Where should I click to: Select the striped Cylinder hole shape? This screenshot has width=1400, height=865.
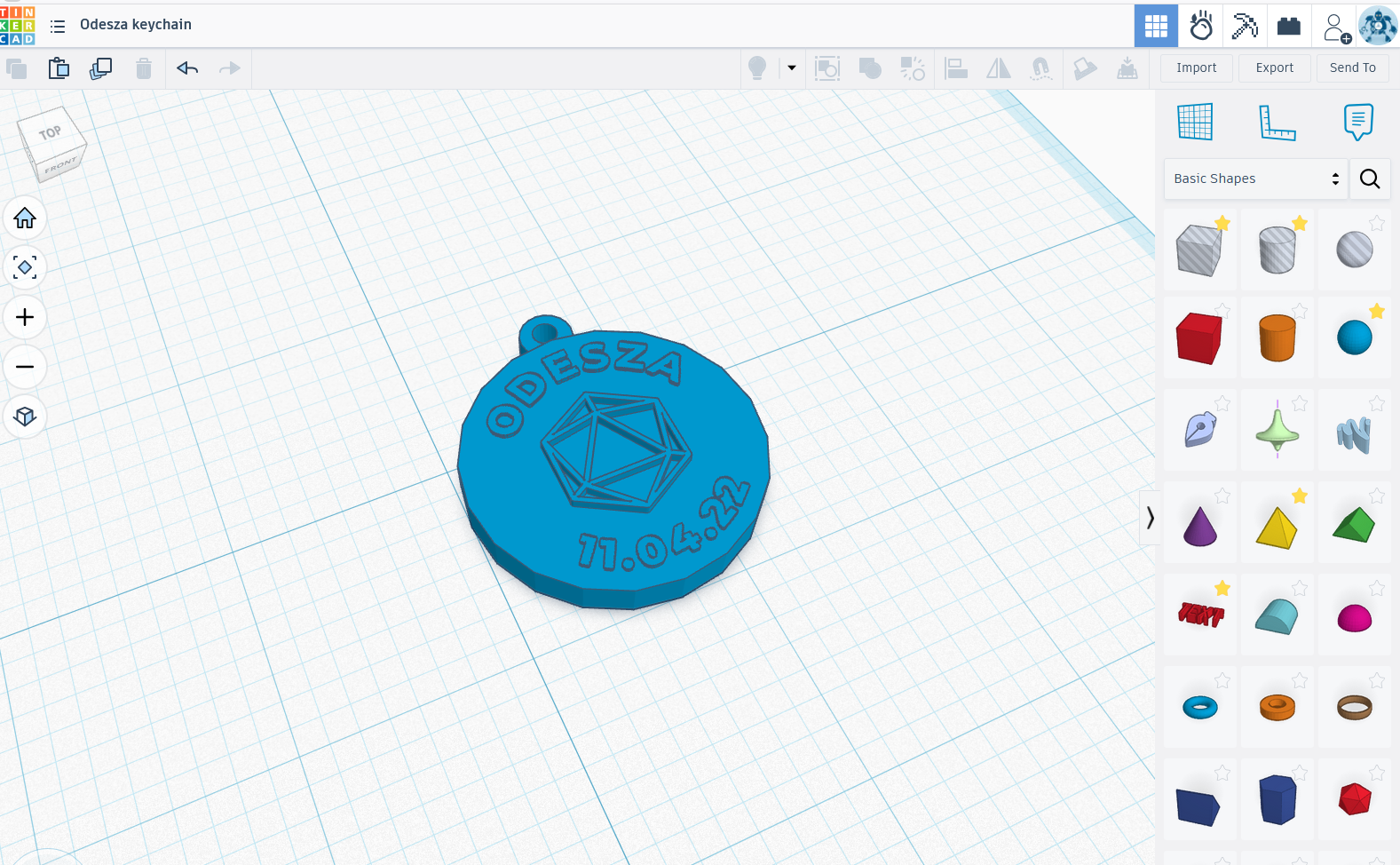pos(1277,250)
